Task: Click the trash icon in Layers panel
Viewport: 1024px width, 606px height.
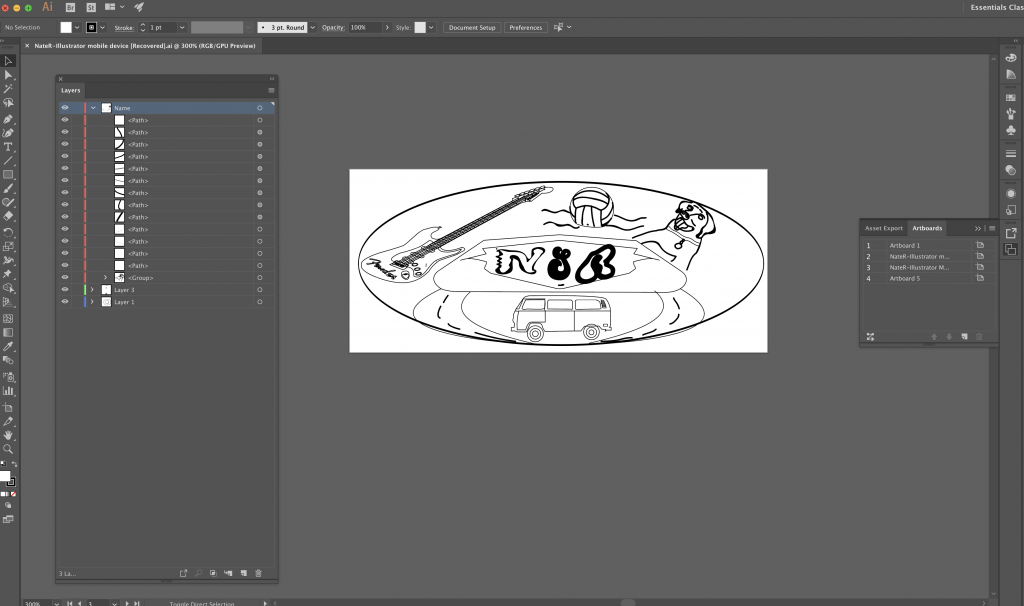Action: [259, 573]
